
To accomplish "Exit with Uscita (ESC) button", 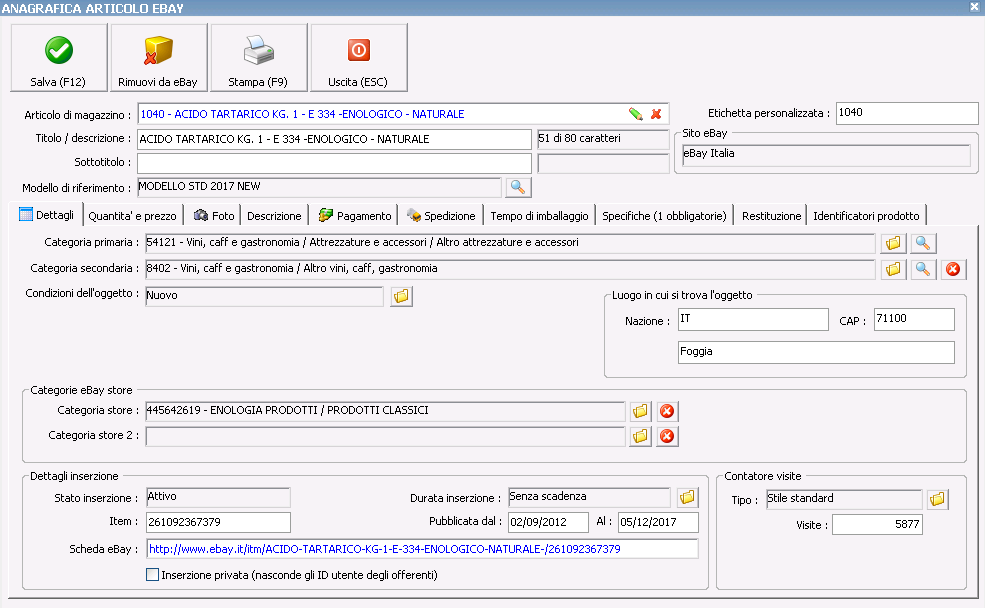I will (x=358, y=58).
